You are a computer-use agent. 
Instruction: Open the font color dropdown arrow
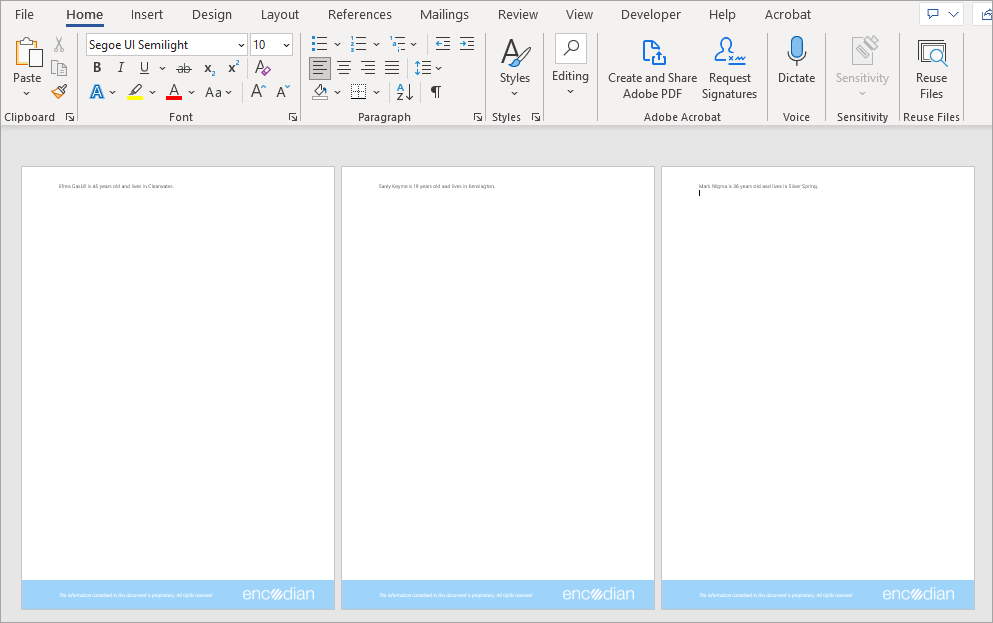(191, 92)
